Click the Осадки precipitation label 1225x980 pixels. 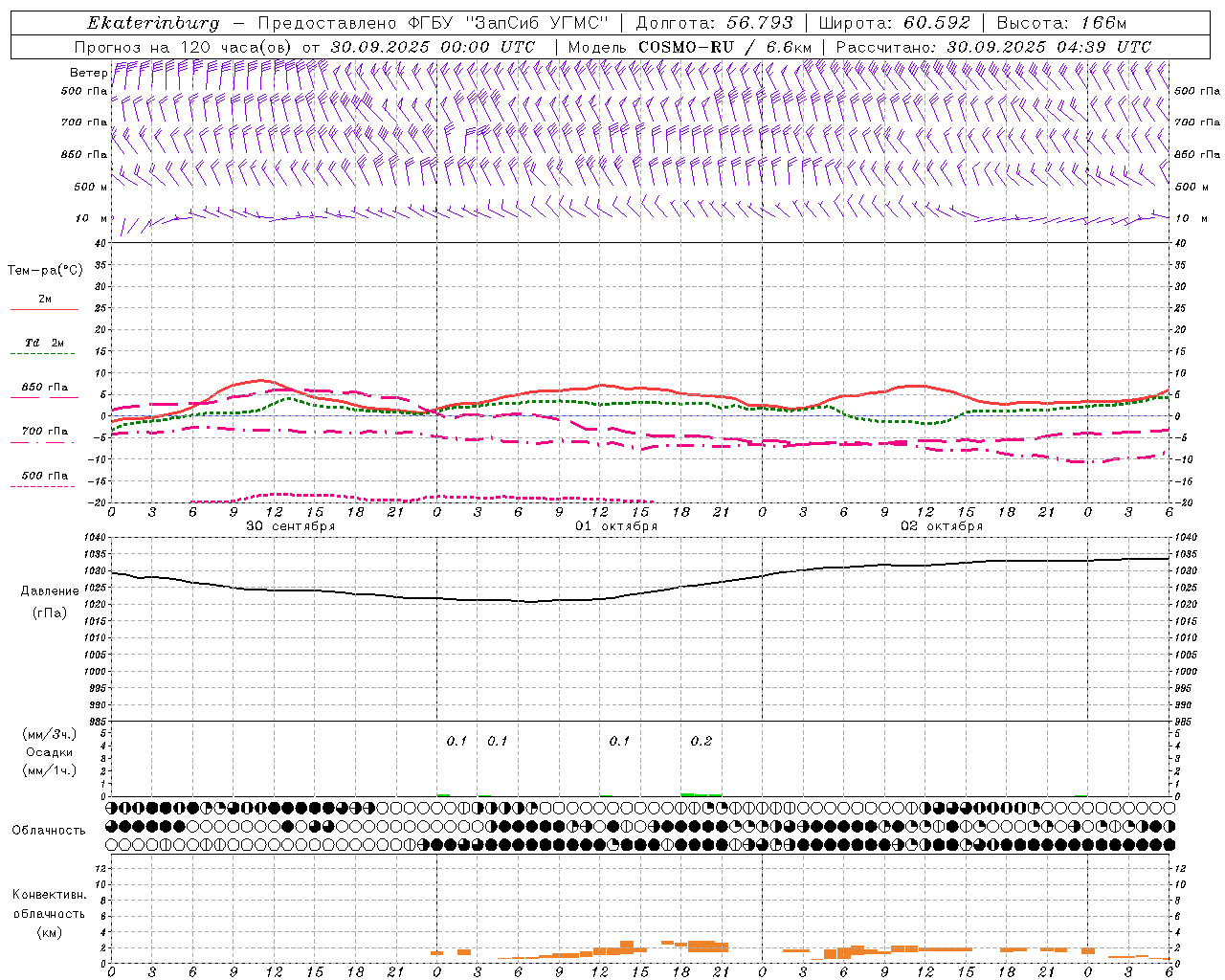click(50, 752)
